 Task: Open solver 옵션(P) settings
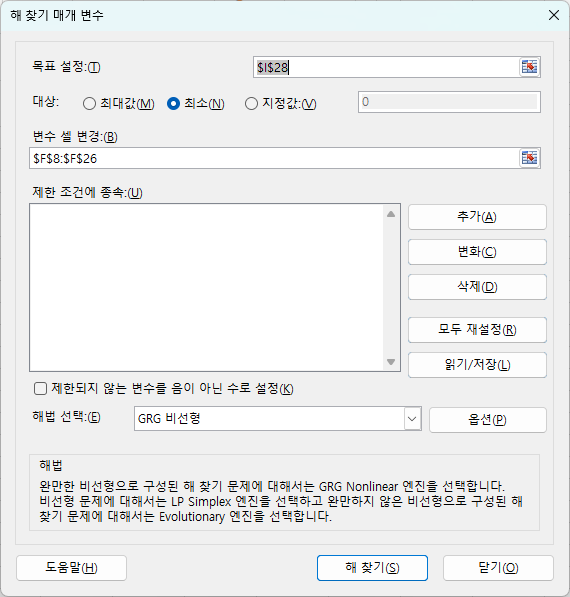[x=488, y=420]
